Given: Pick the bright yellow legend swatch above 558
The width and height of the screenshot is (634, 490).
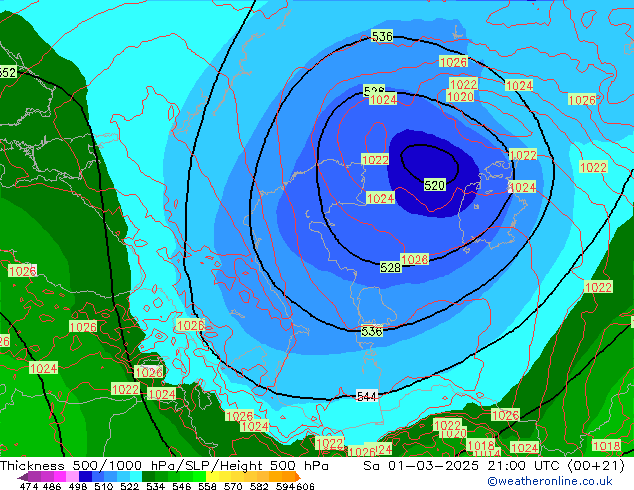Looking at the screenshot, I should pos(214,477).
